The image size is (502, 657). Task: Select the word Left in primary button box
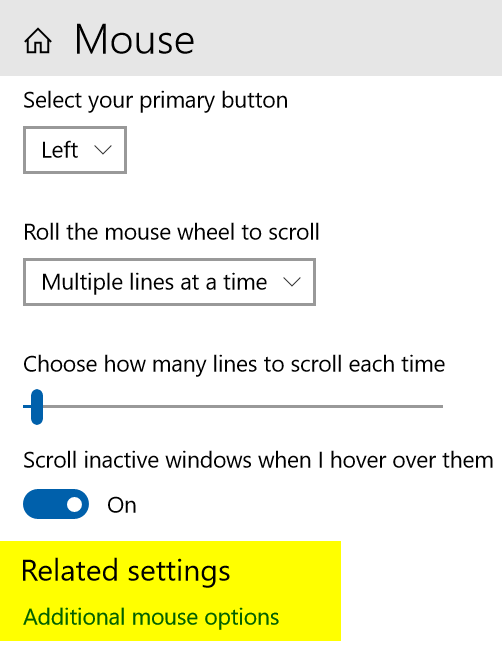tap(60, 150)
